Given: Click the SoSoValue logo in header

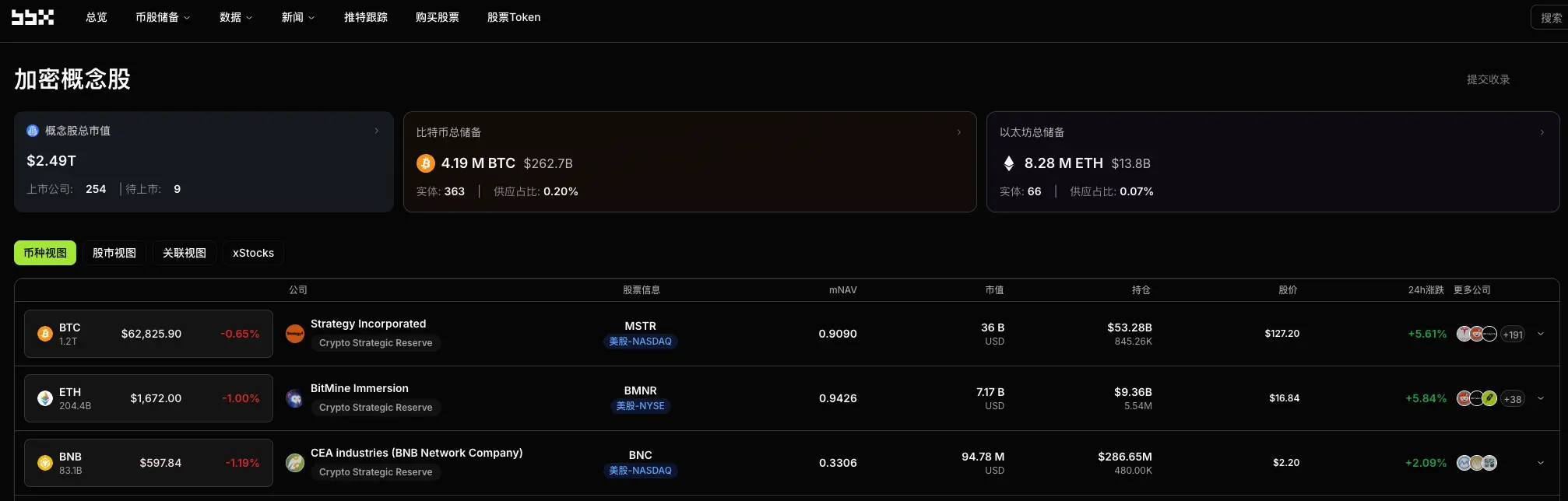Looking at the screenshot, I should pos(33,17).
